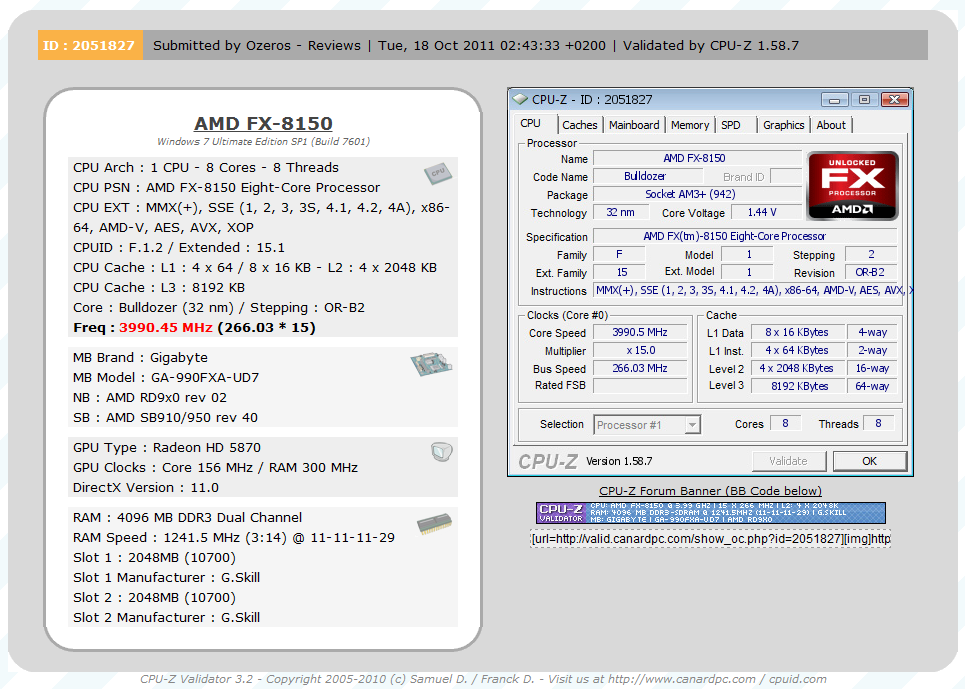Click the empty Rated FSB field
965x689 pixels.
(x=640, y=386)
